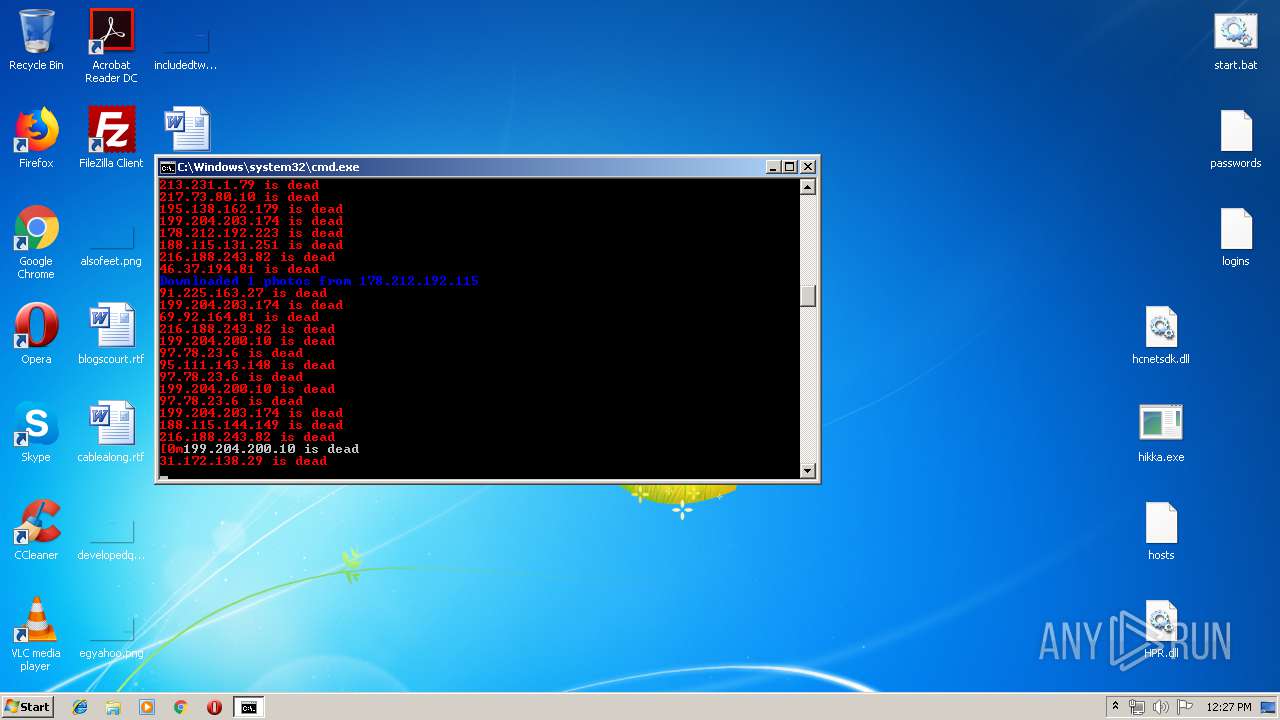Click the line "69.92.164.81 is dead"
Image resolution: width=1280 pixels, height=720 pixels.
tap(239, 317)
